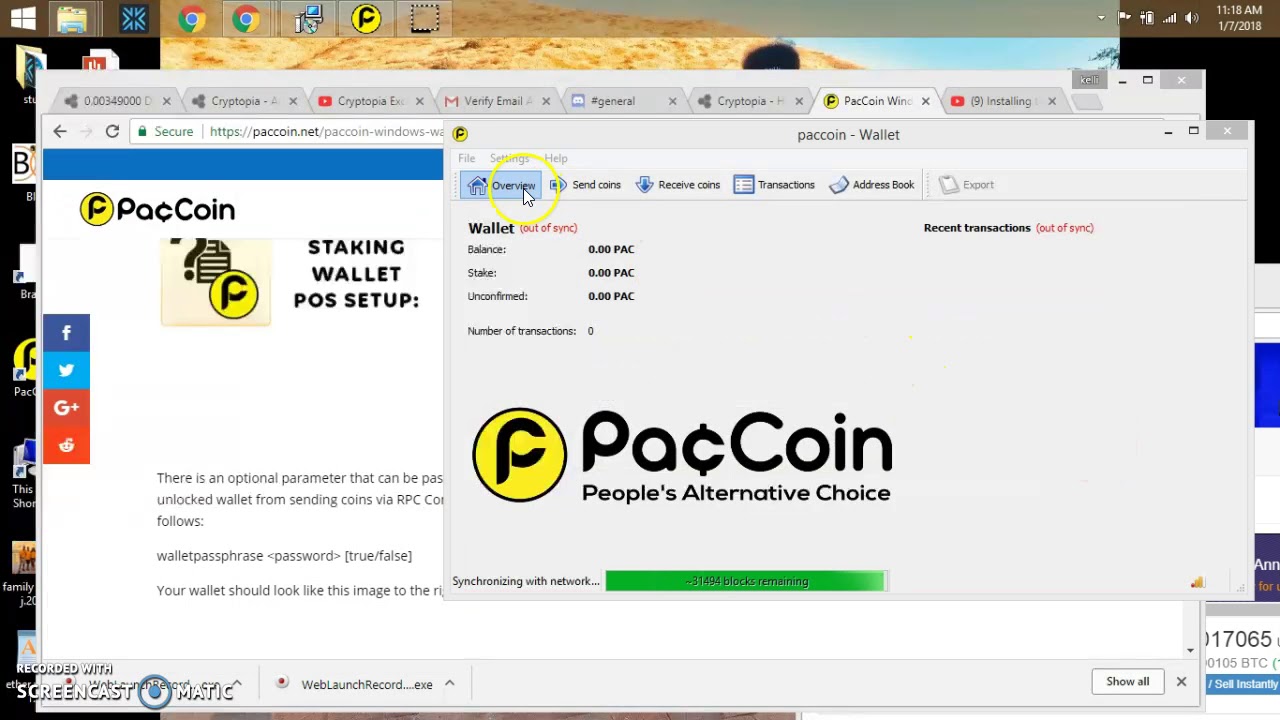Click Show all downloads button
This screenshot has width=1280, height=720.
[x=1127, y=682]
